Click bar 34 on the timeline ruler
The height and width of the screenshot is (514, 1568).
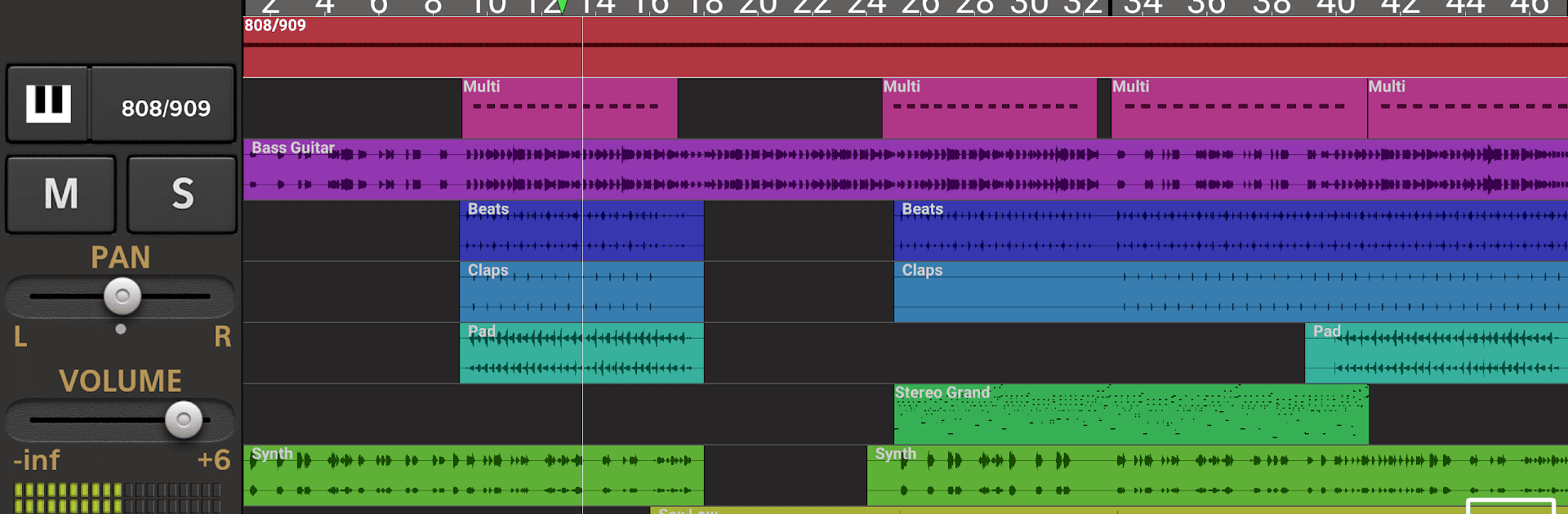pyautogui.click(x=1143, y=7)
